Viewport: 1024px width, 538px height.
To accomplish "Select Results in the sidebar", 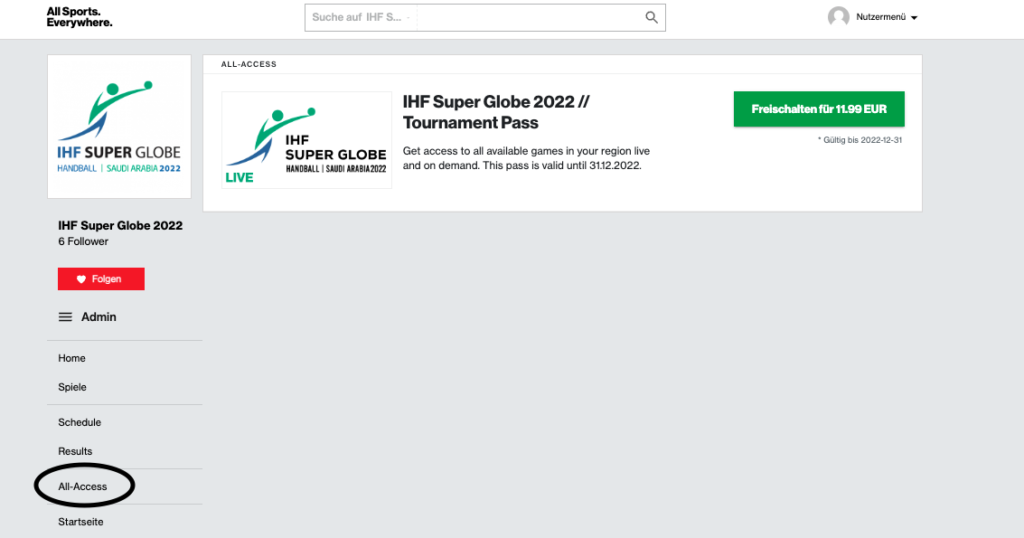I will point(75,451).
